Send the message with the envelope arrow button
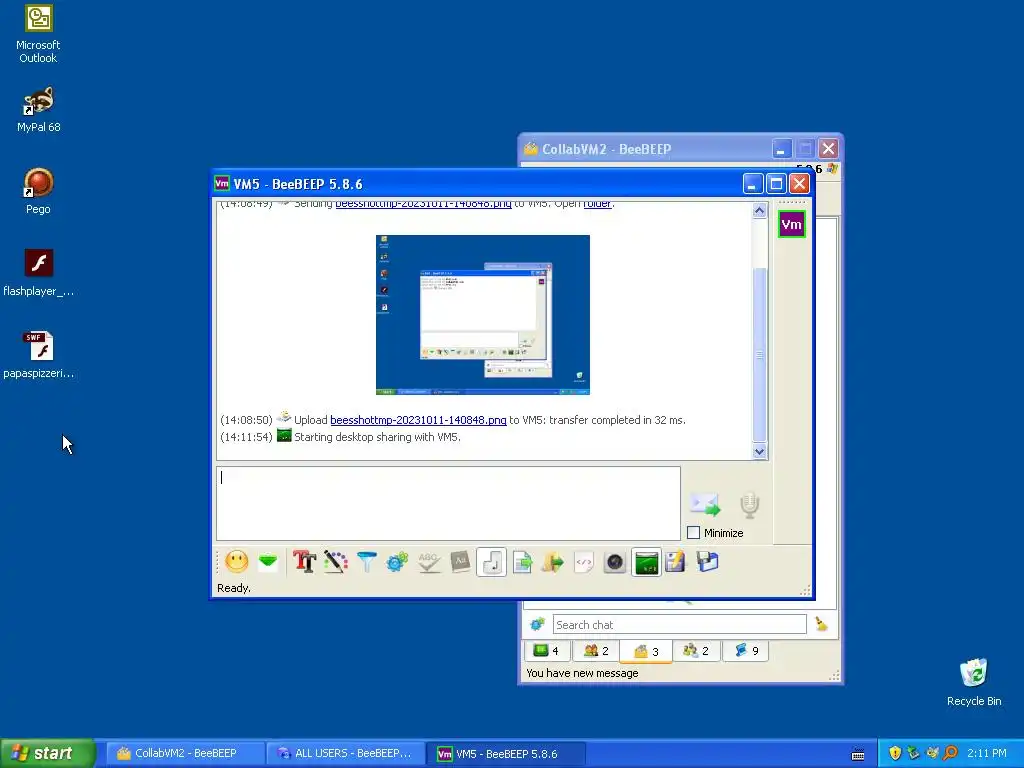The width and height of the screenshot is (1024, 768). pyautogui.click(x=705, y=504)
